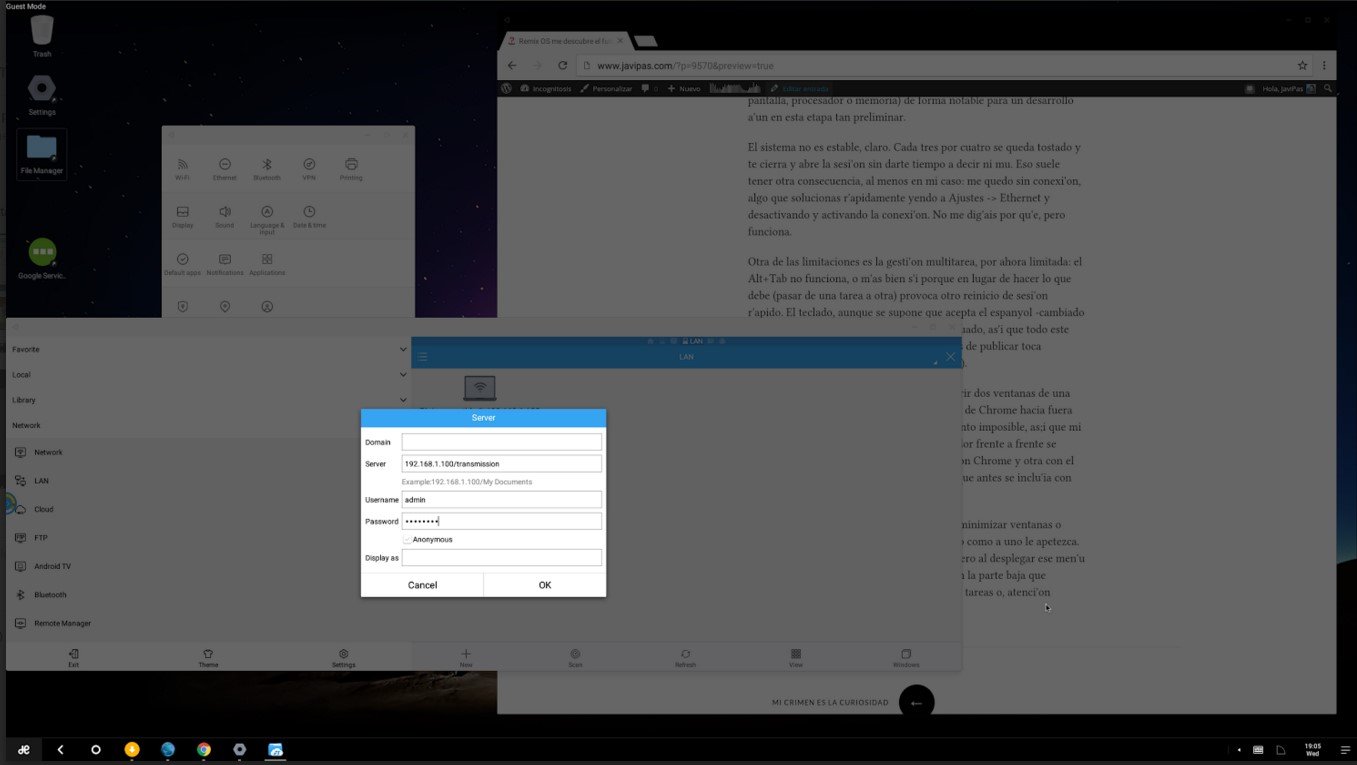Select Android TV sidebar item

(x=52, y=567)
